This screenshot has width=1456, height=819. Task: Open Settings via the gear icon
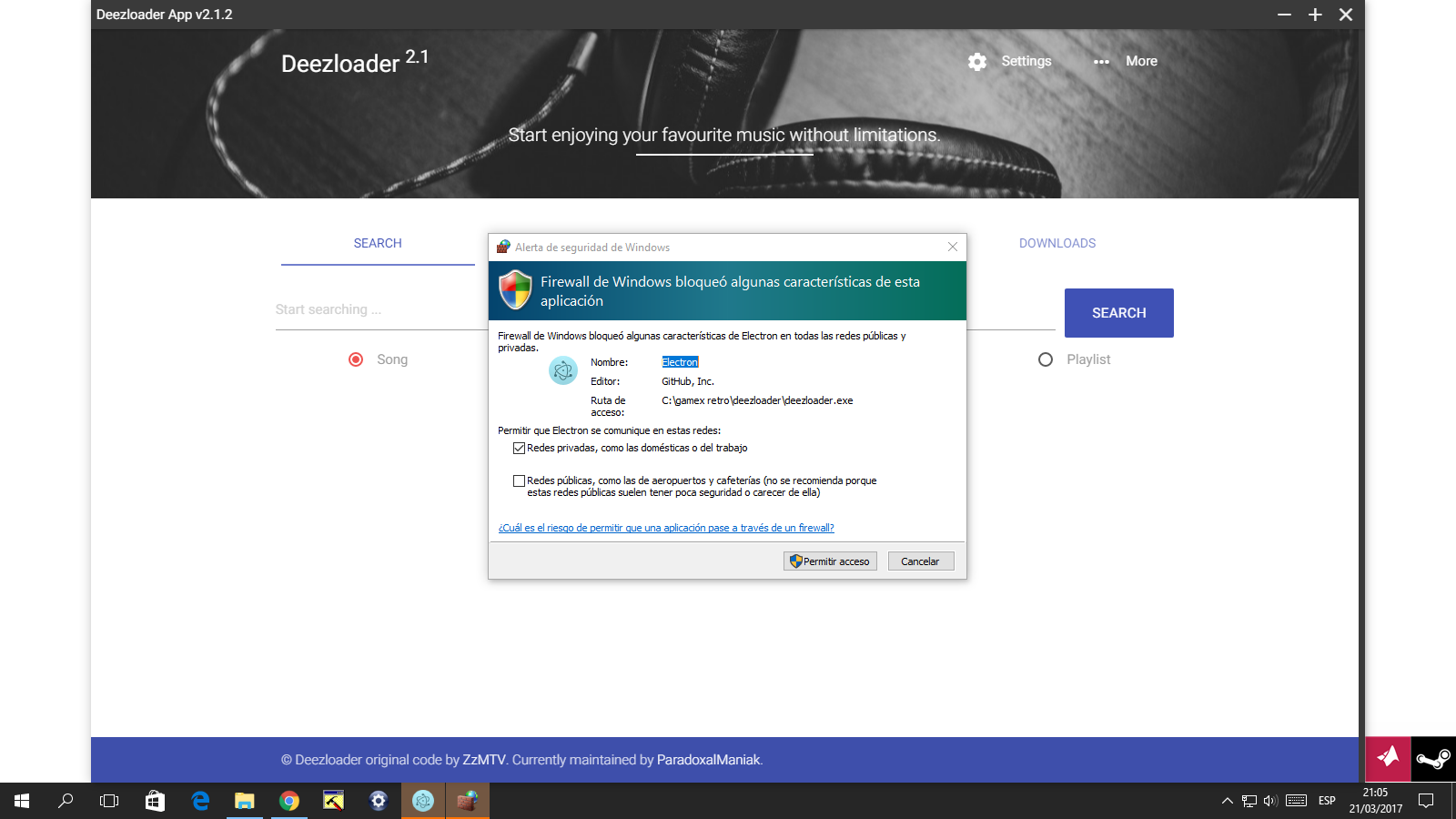pos(977,61)
